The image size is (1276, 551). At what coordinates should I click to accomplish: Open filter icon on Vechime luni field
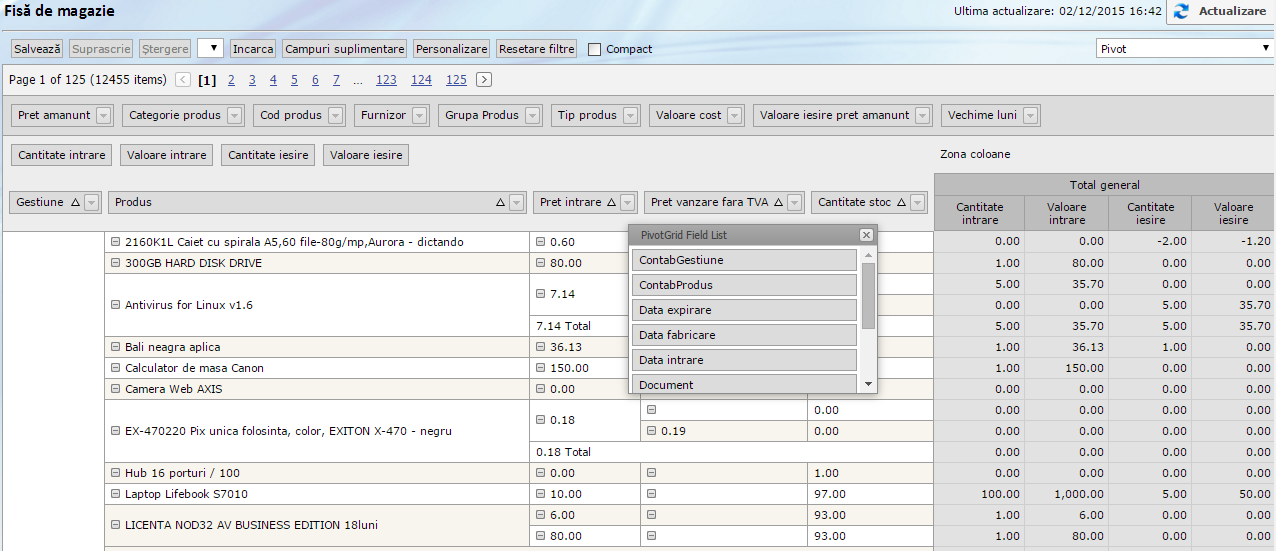[x=1030, y=116]
